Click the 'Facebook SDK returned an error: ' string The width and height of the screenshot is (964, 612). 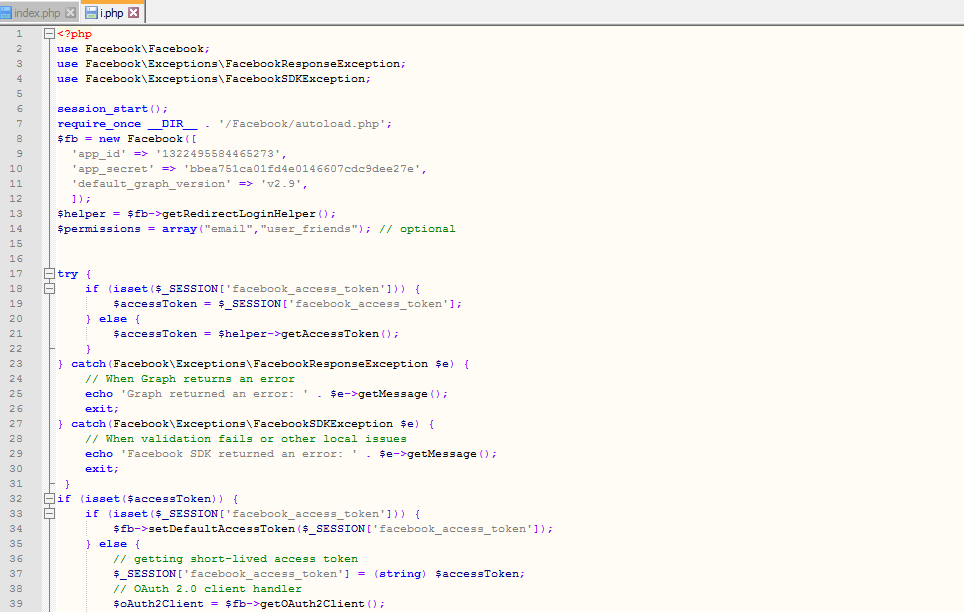(x=239, y=454)
